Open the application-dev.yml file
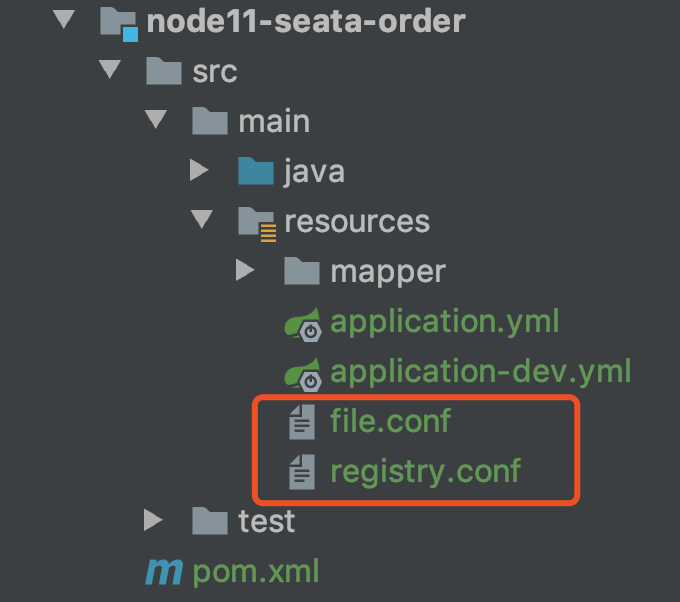This screenshot has width=680, height=602. point(481,372)
